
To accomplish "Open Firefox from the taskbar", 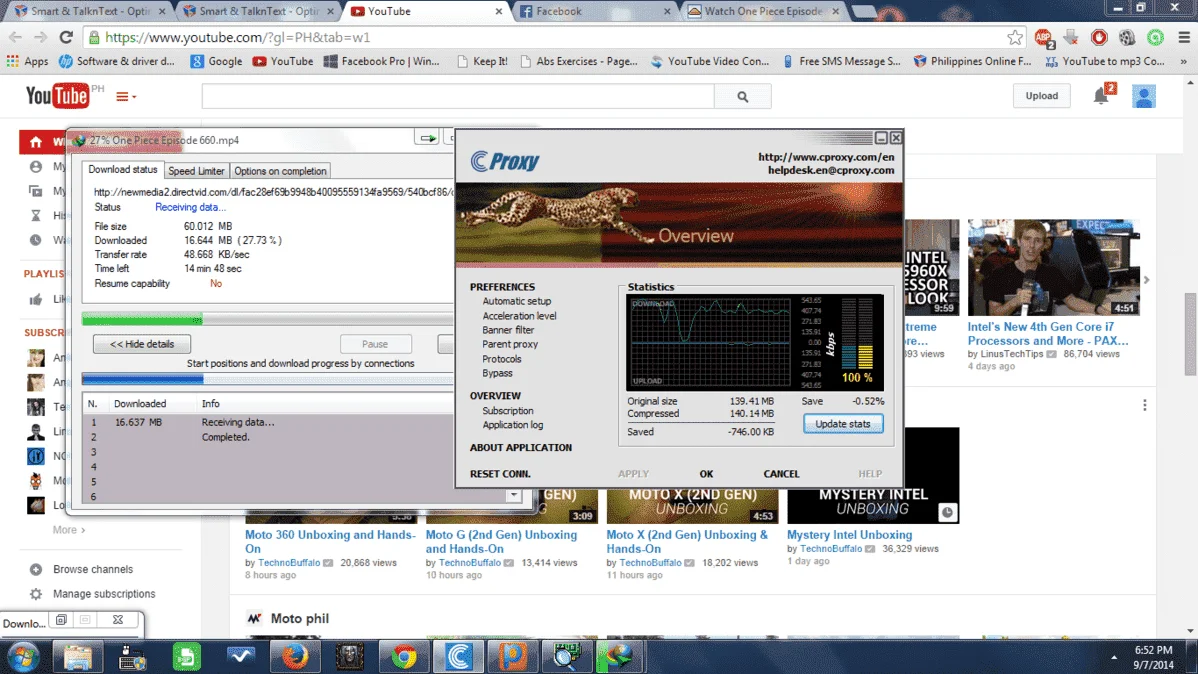I will tap(295, 656).
